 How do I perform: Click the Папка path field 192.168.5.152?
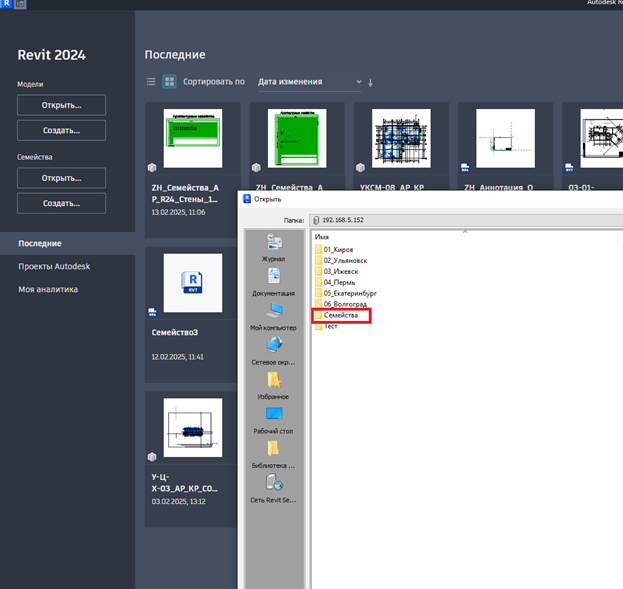pos(466,220)
